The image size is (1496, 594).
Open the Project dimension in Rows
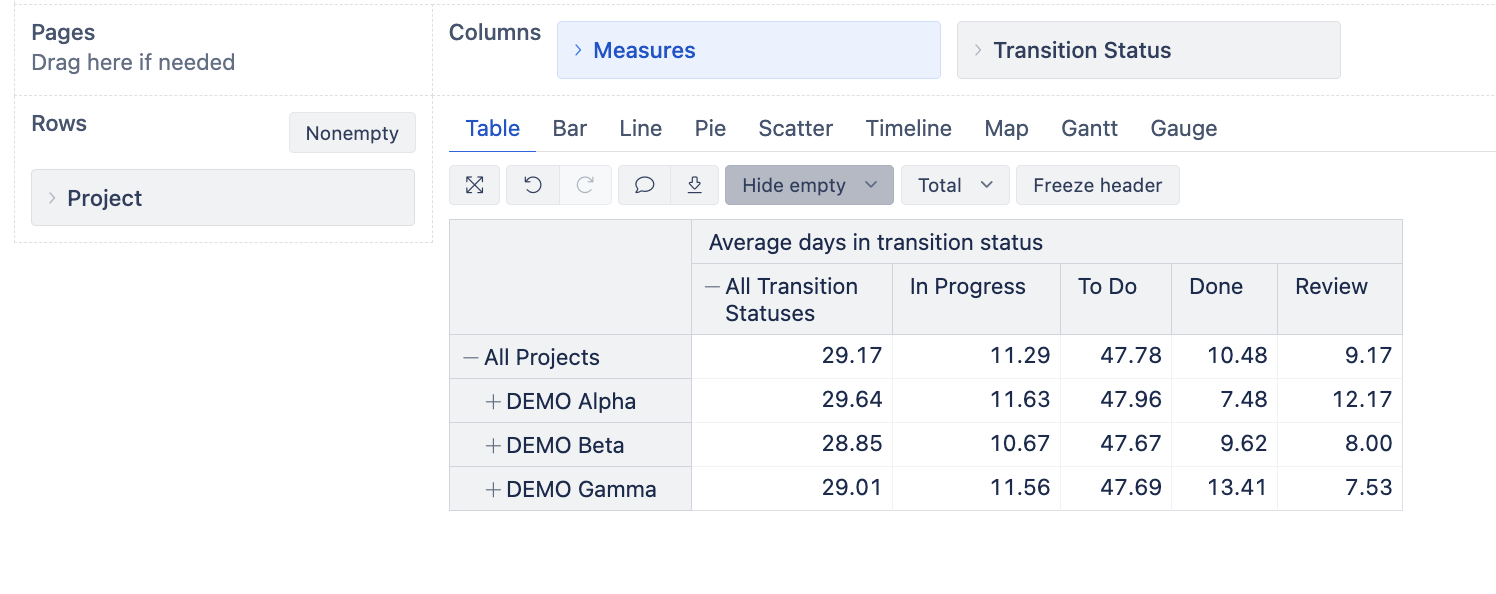[x=222, y=198]
